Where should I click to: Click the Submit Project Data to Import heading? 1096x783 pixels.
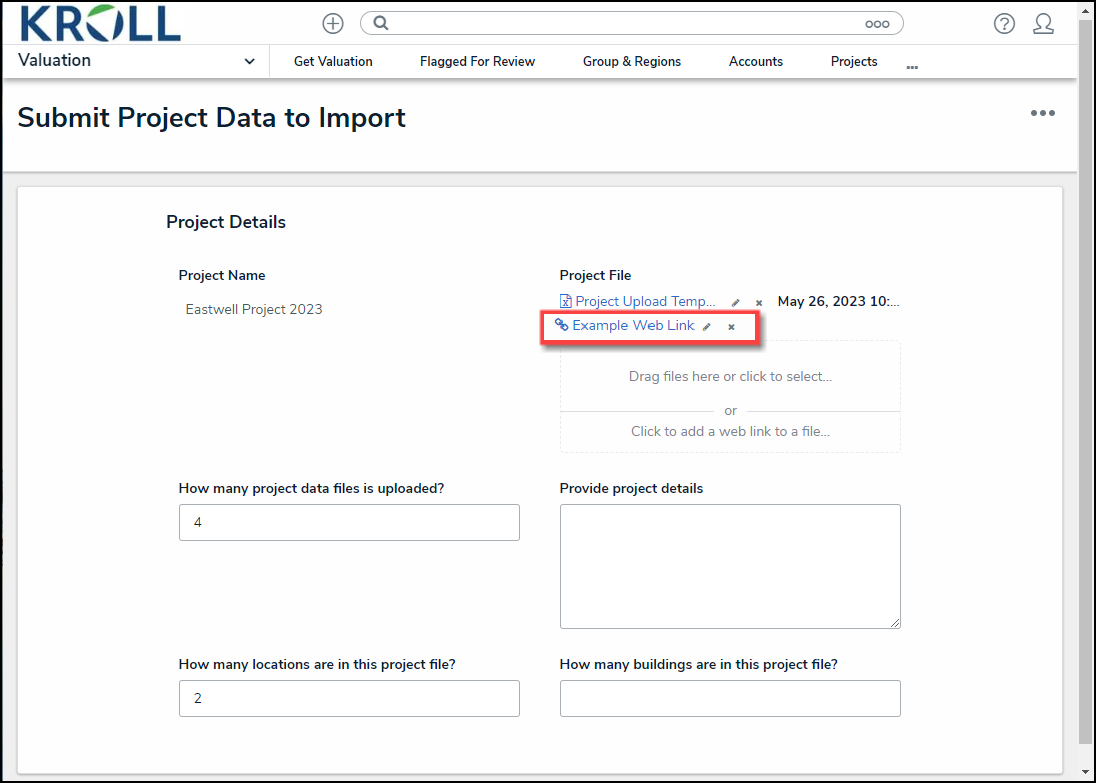[211, 117]
